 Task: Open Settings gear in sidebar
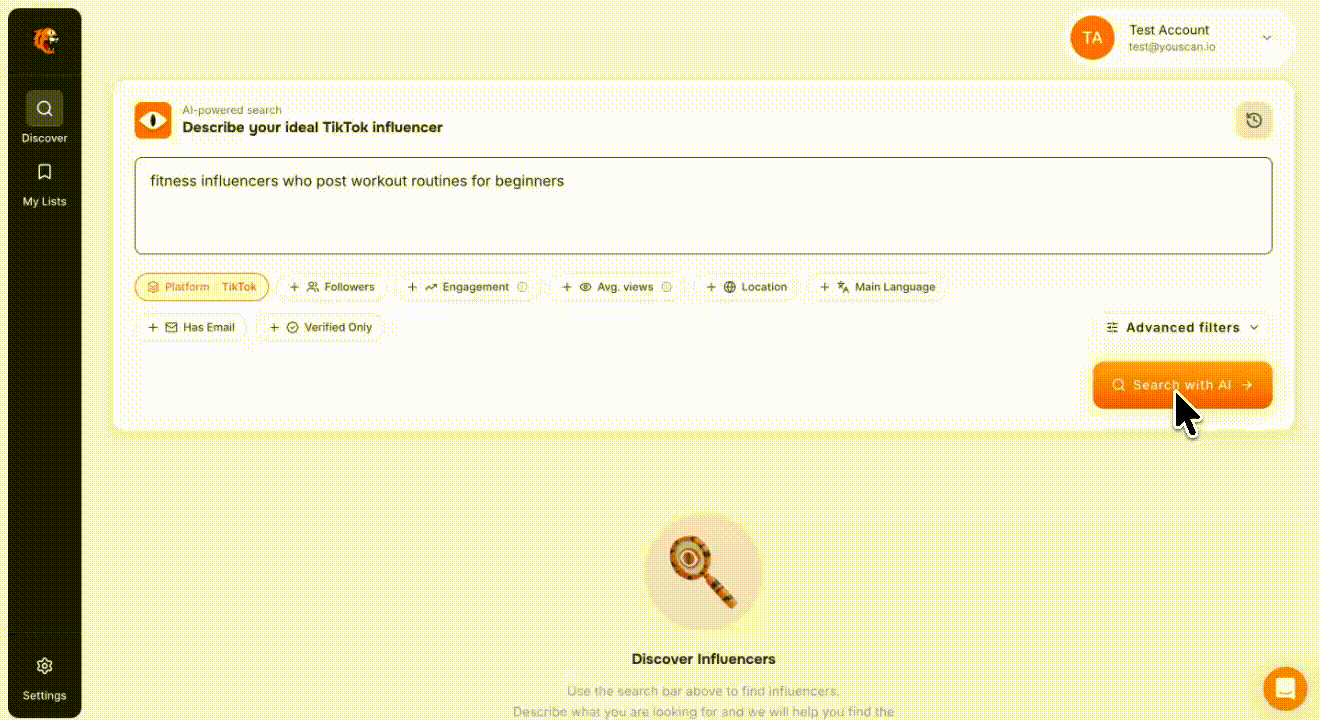tap(44, 666)
